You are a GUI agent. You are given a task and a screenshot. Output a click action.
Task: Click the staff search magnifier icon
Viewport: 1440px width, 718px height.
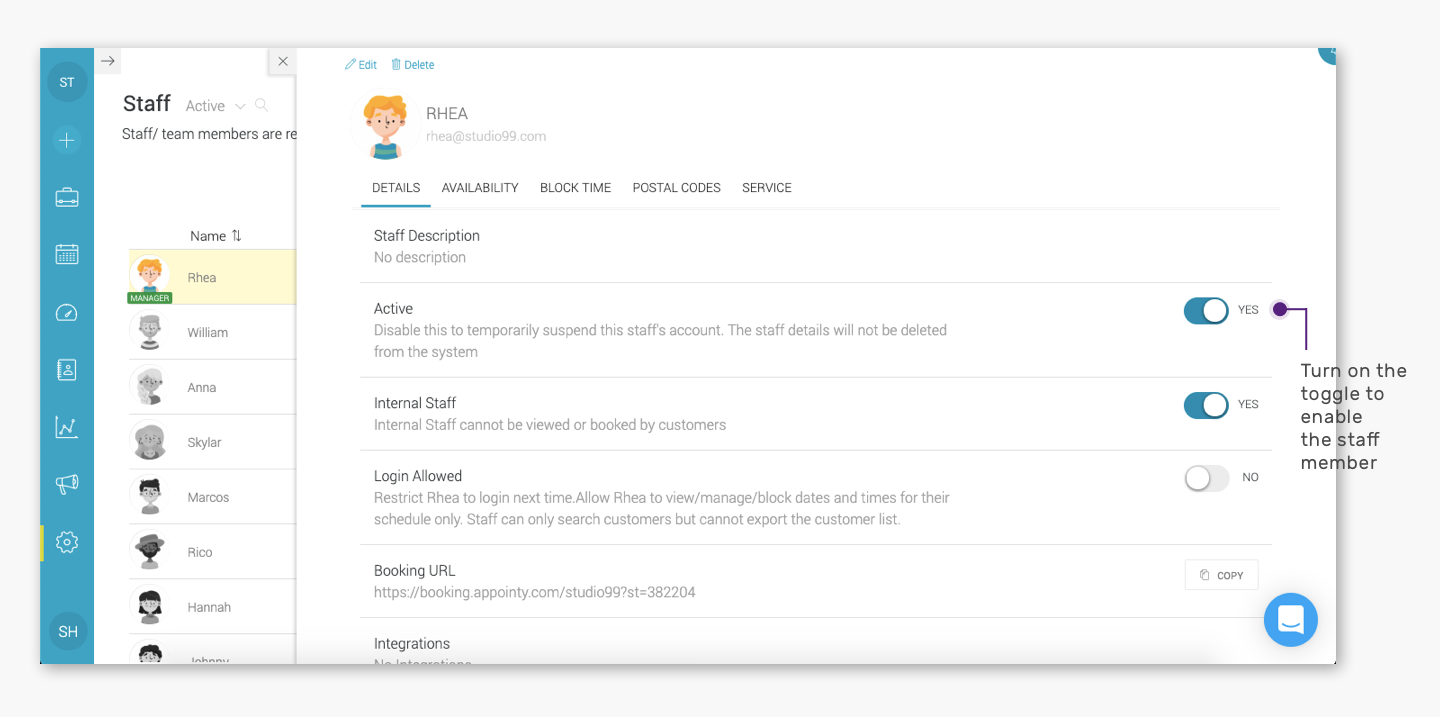pos(261,105)
